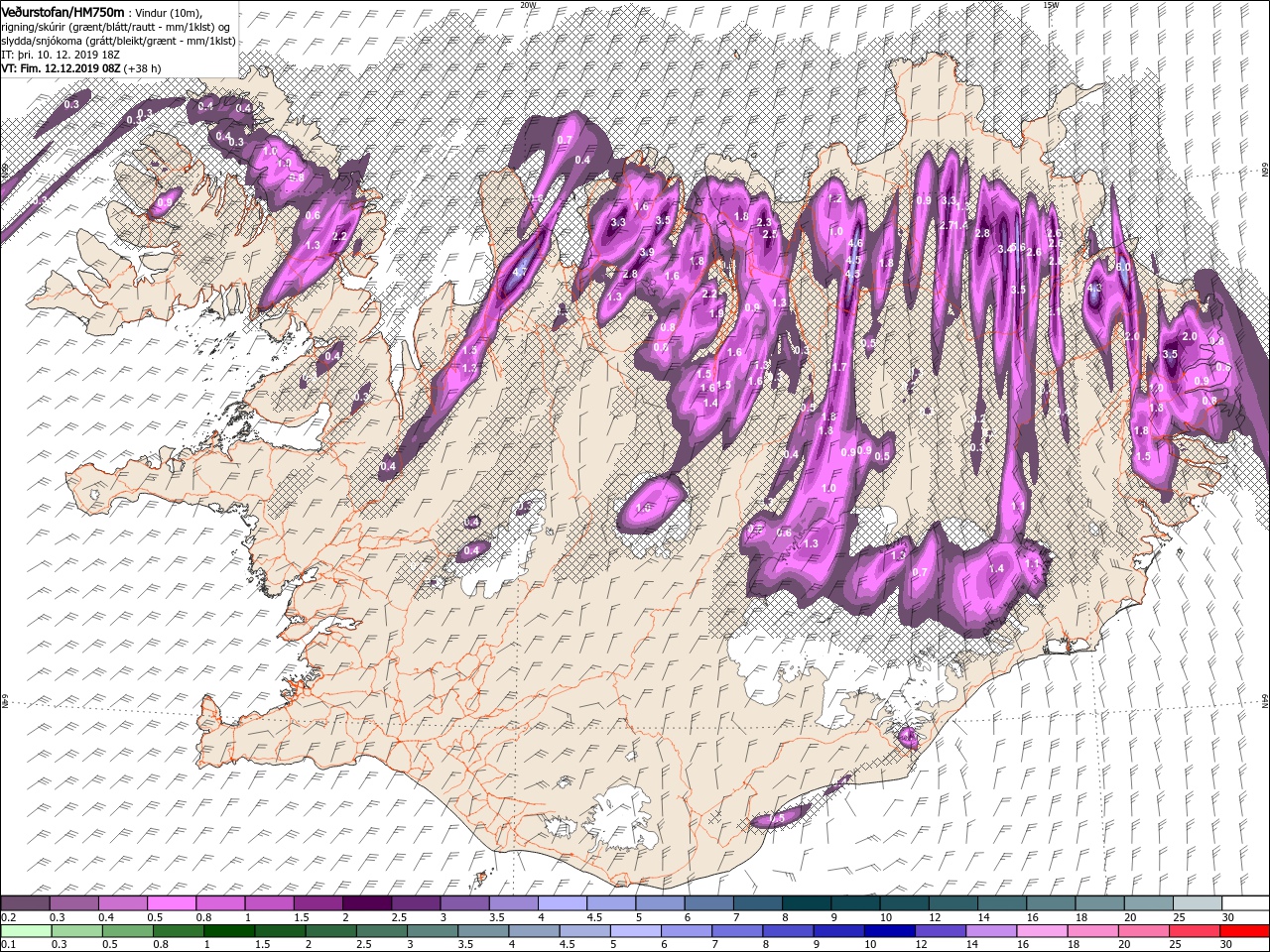Click the 'slydda/snjókoma' legend description line
1270x952 pixels.
coord(118,42)
